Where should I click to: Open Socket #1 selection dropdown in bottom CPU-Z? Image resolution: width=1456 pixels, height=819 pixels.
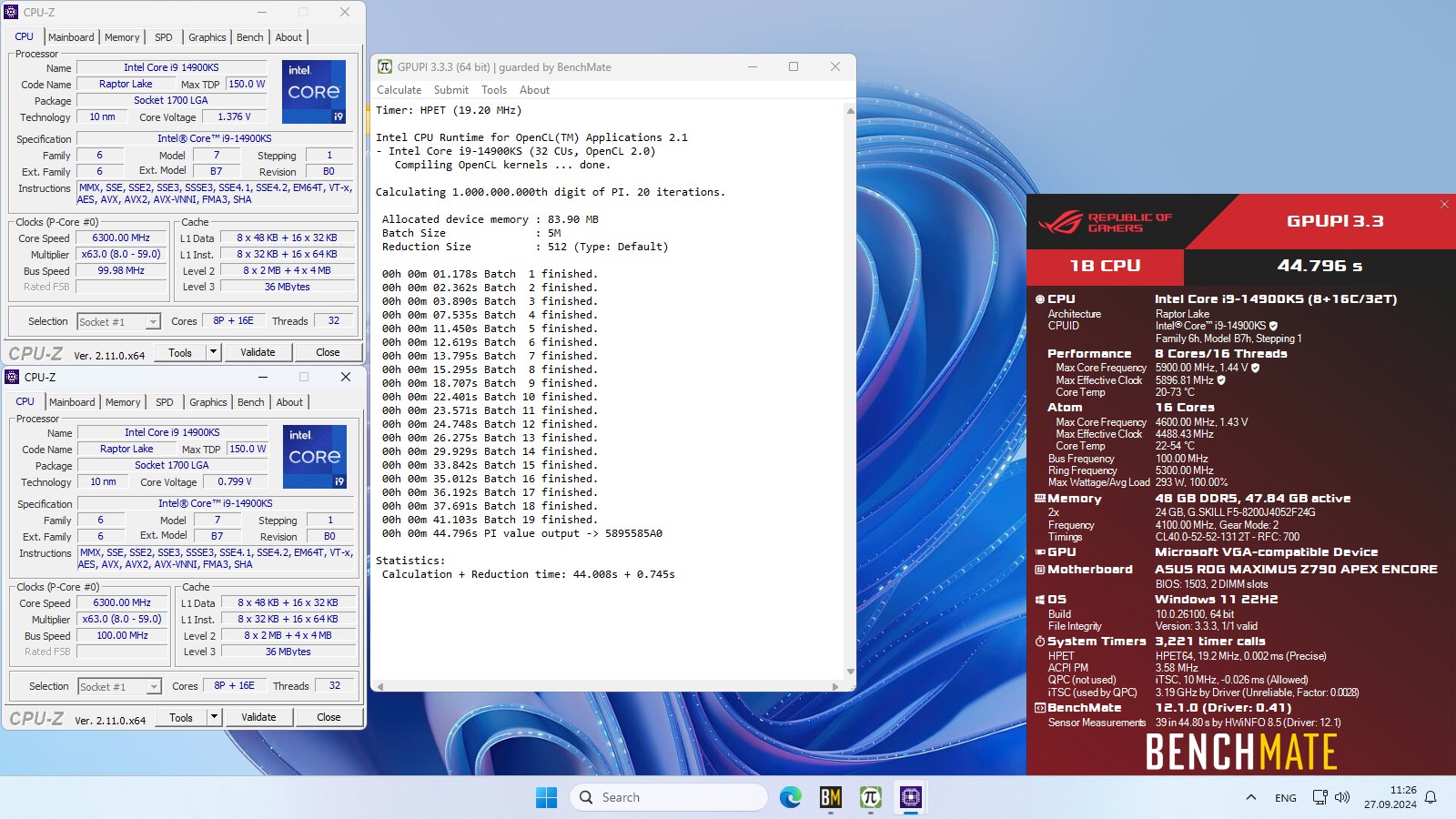point(119,686)
